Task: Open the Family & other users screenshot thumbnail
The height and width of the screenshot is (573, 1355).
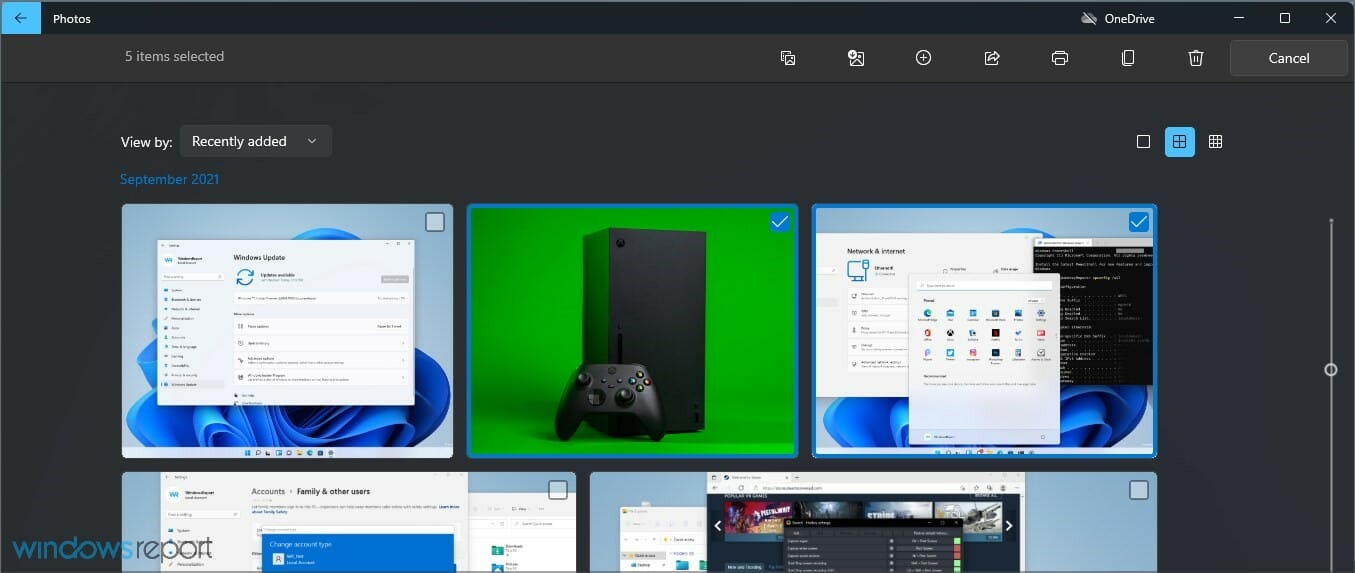Action: point(349,522)
